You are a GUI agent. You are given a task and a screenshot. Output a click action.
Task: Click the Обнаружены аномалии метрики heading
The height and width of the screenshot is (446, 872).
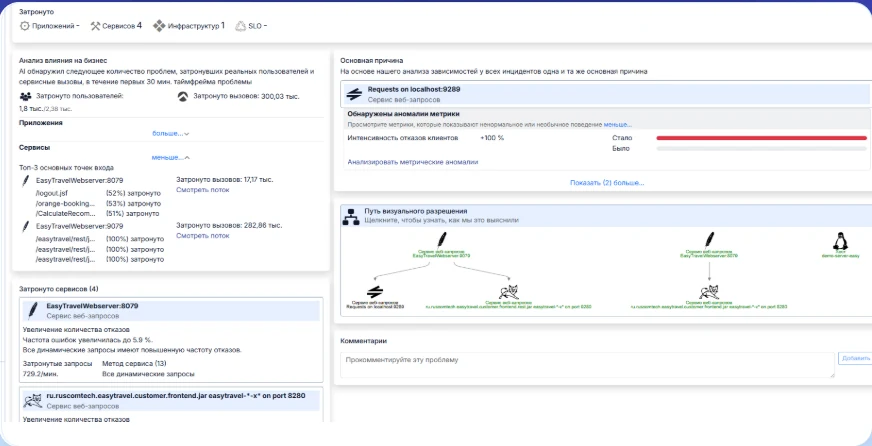coord(403,113)
